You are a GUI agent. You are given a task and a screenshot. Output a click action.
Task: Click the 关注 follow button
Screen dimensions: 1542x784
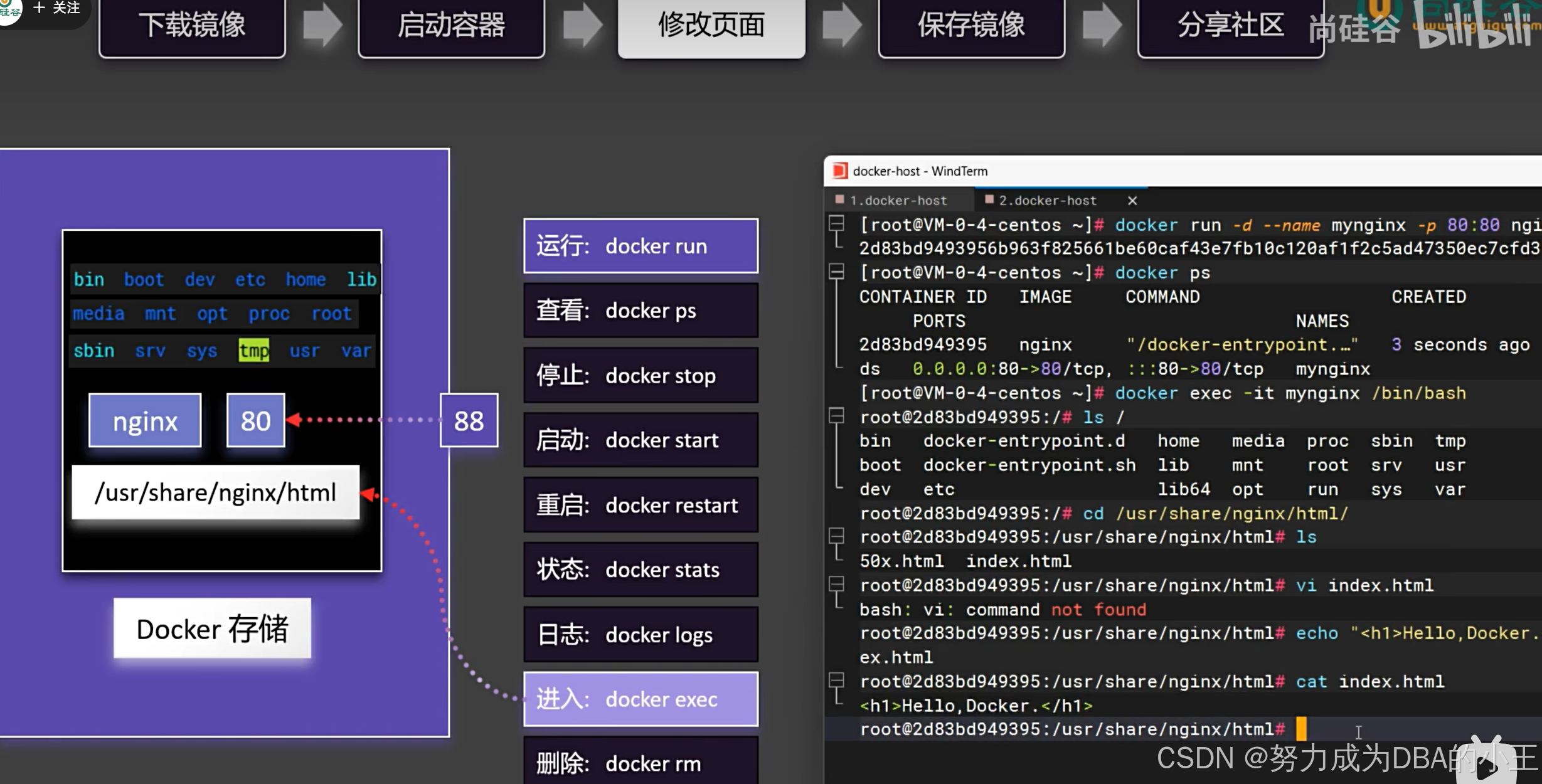57,8
